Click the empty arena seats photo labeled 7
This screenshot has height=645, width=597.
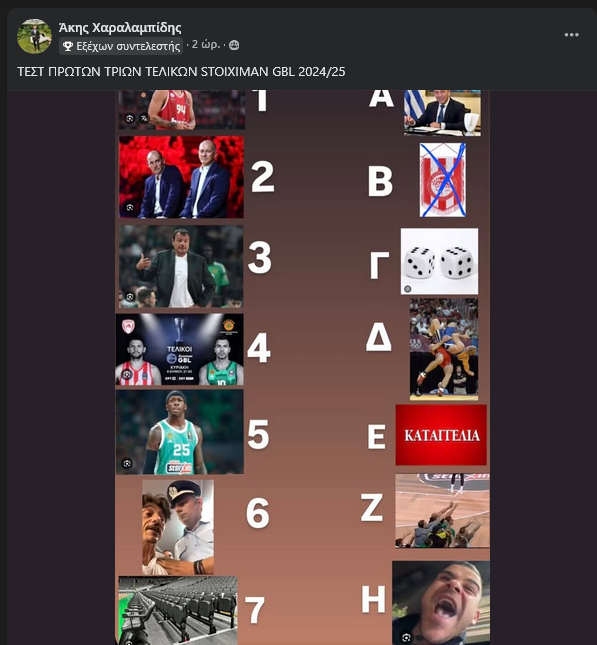(x=178, y=610)
